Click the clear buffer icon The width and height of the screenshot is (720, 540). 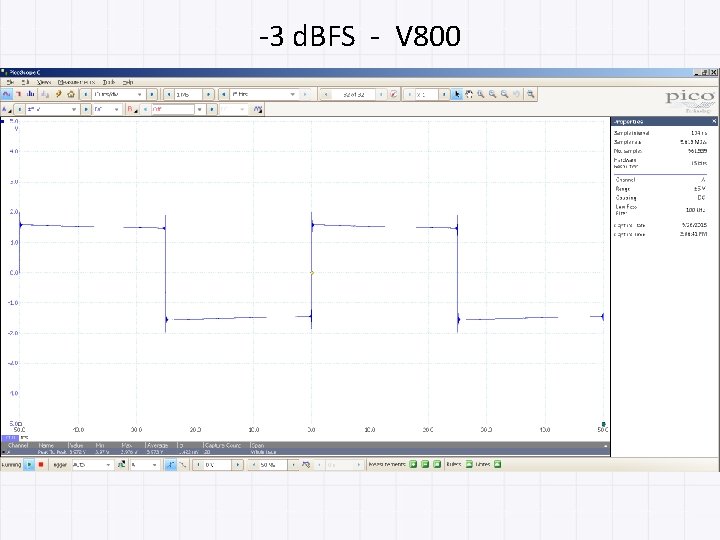coord(394,94)
